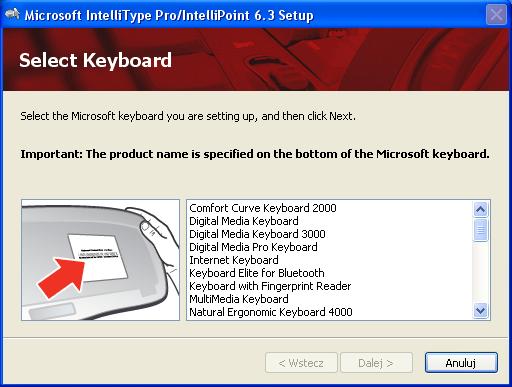Pick Digital Media Pro Keyboard

point(253,247)
